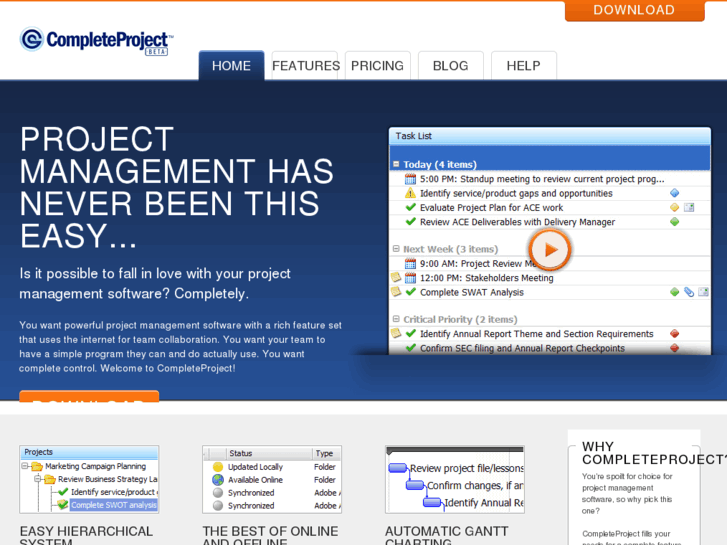The height and width of the screenshot is (545, 727).
Task: Collapse Marketing Campaign Planning folder in Projects thumbnail
Action: [x=25, y=466]
